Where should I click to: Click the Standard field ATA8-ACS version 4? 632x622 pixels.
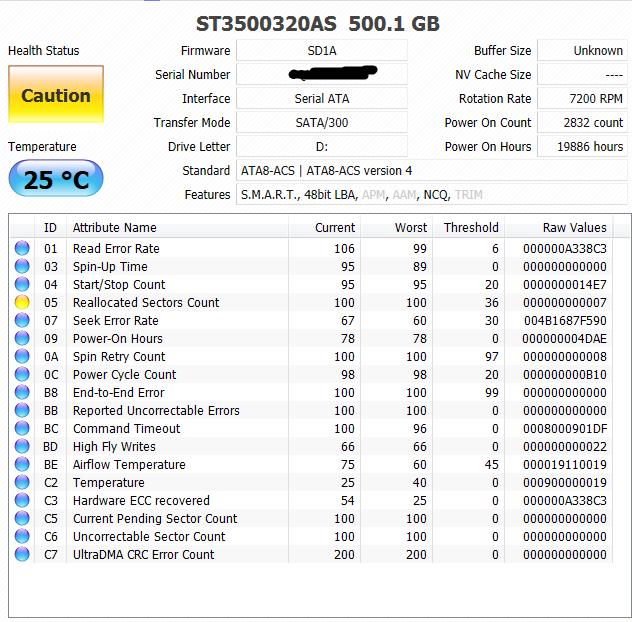tap(432, 171)
